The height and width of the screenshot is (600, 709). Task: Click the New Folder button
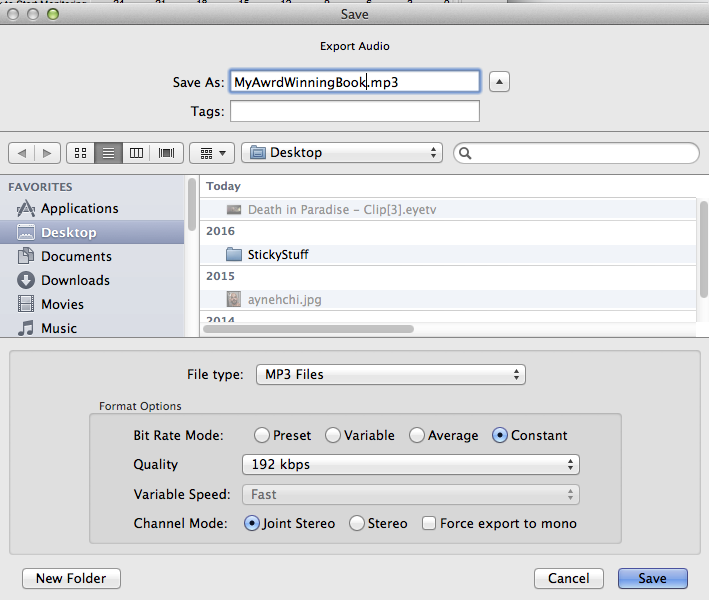(x=71, y=578)
